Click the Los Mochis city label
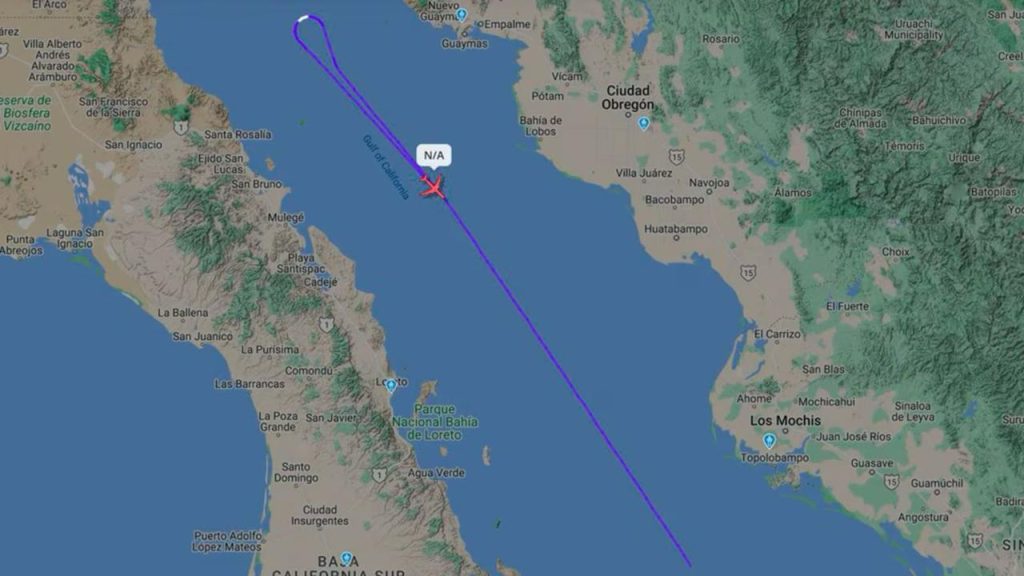The image size is (1024, 576). tap(785, 421)
